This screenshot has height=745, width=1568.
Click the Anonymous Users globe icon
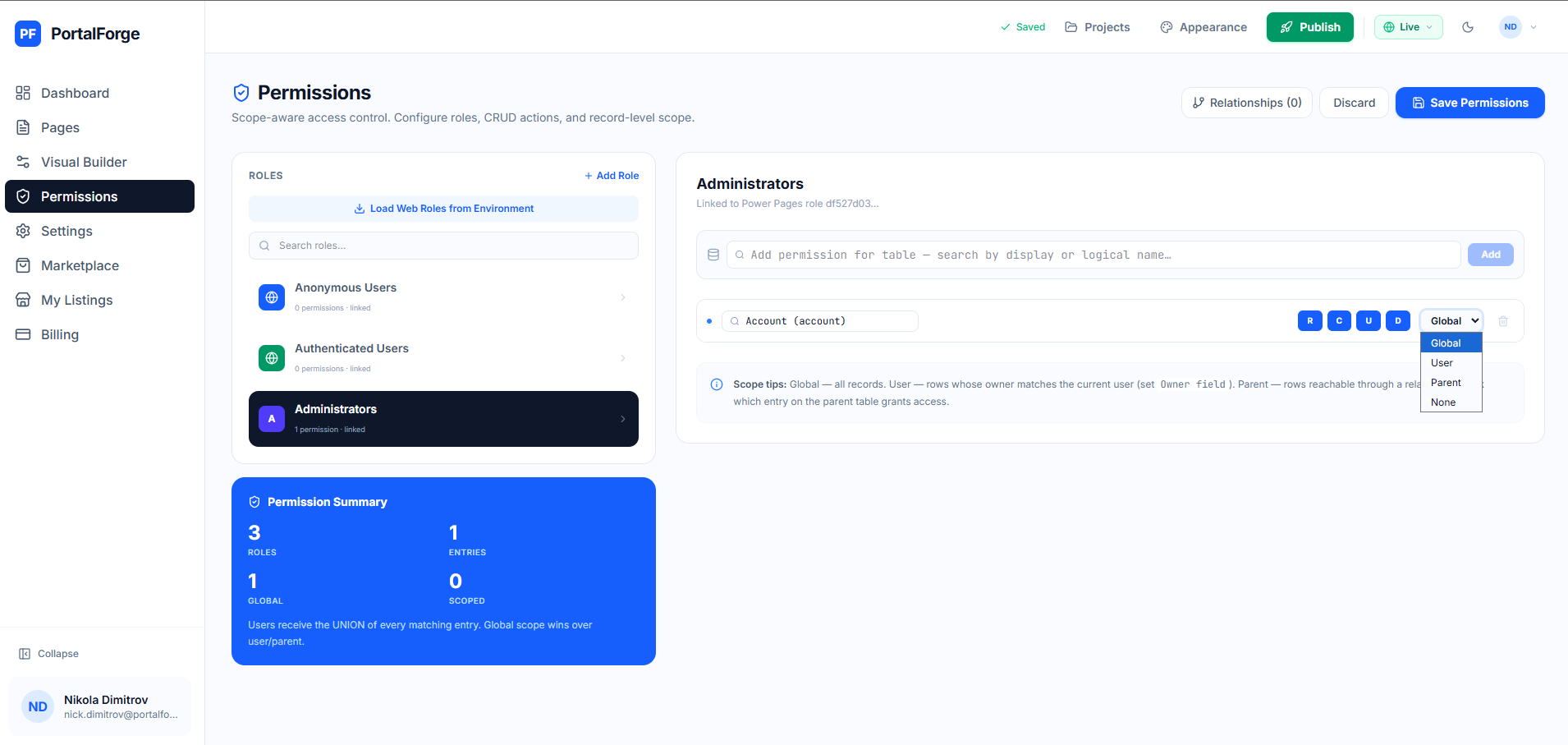272,297
